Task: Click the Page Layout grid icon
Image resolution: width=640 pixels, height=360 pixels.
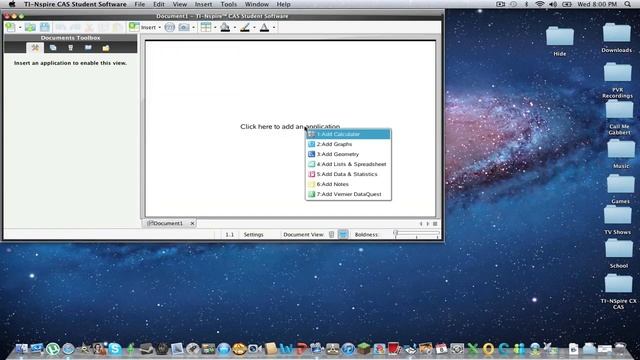Action: coord(206,27)
